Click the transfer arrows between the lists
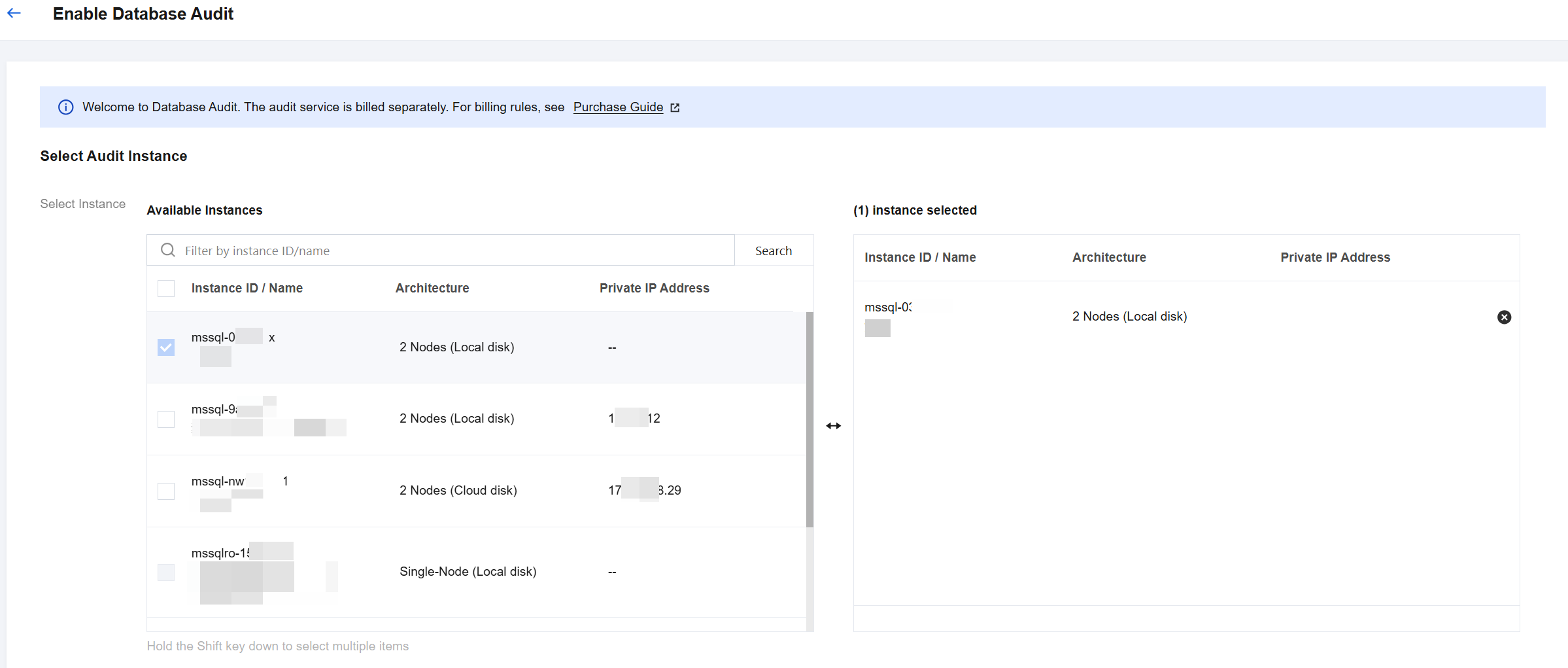Screen dimensions: 1568x668 [833, 426]
